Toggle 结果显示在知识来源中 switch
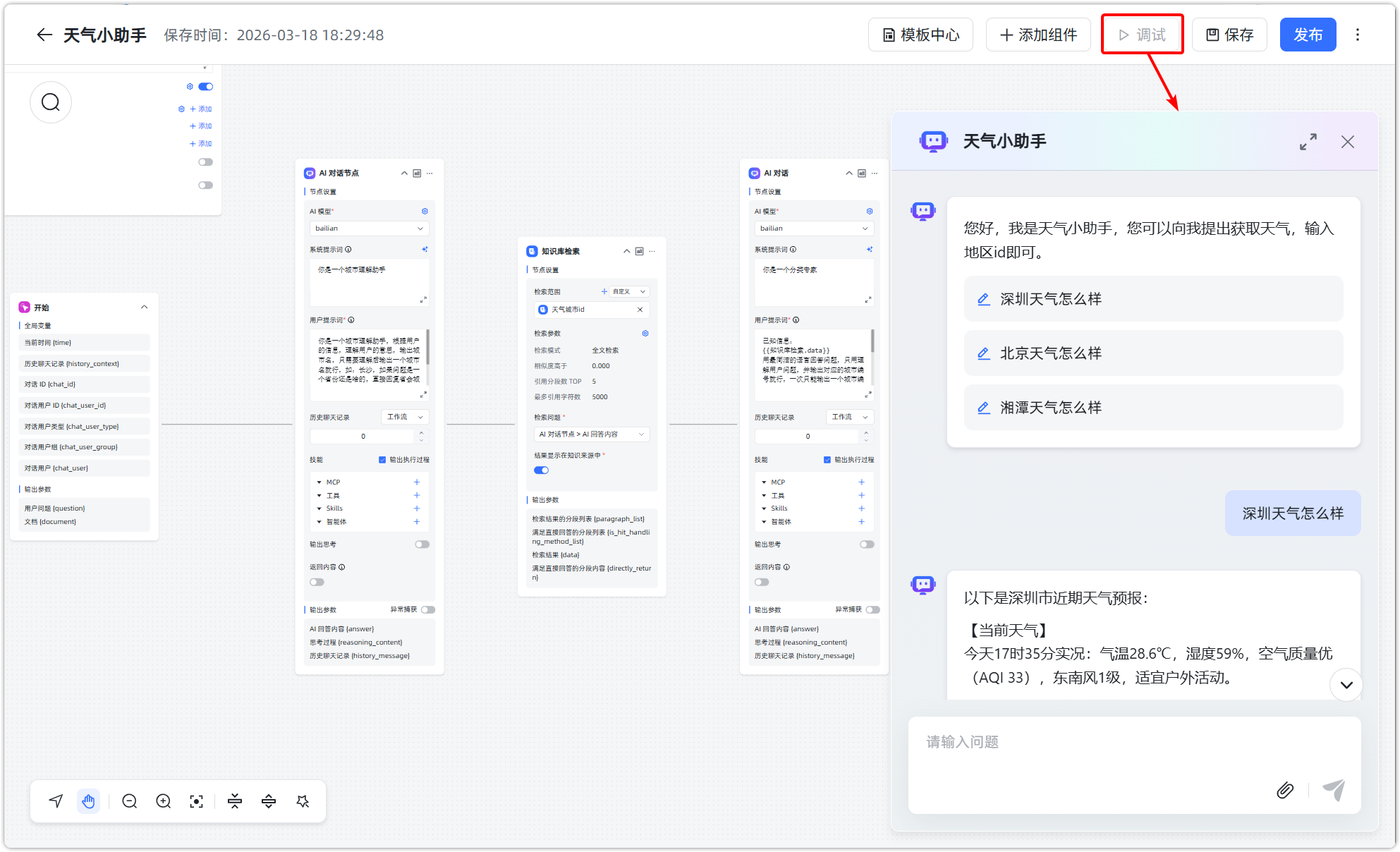Image resolution: width=1400 pixels, height=852 pixels. pyautogui.click(x=541, y=470)
